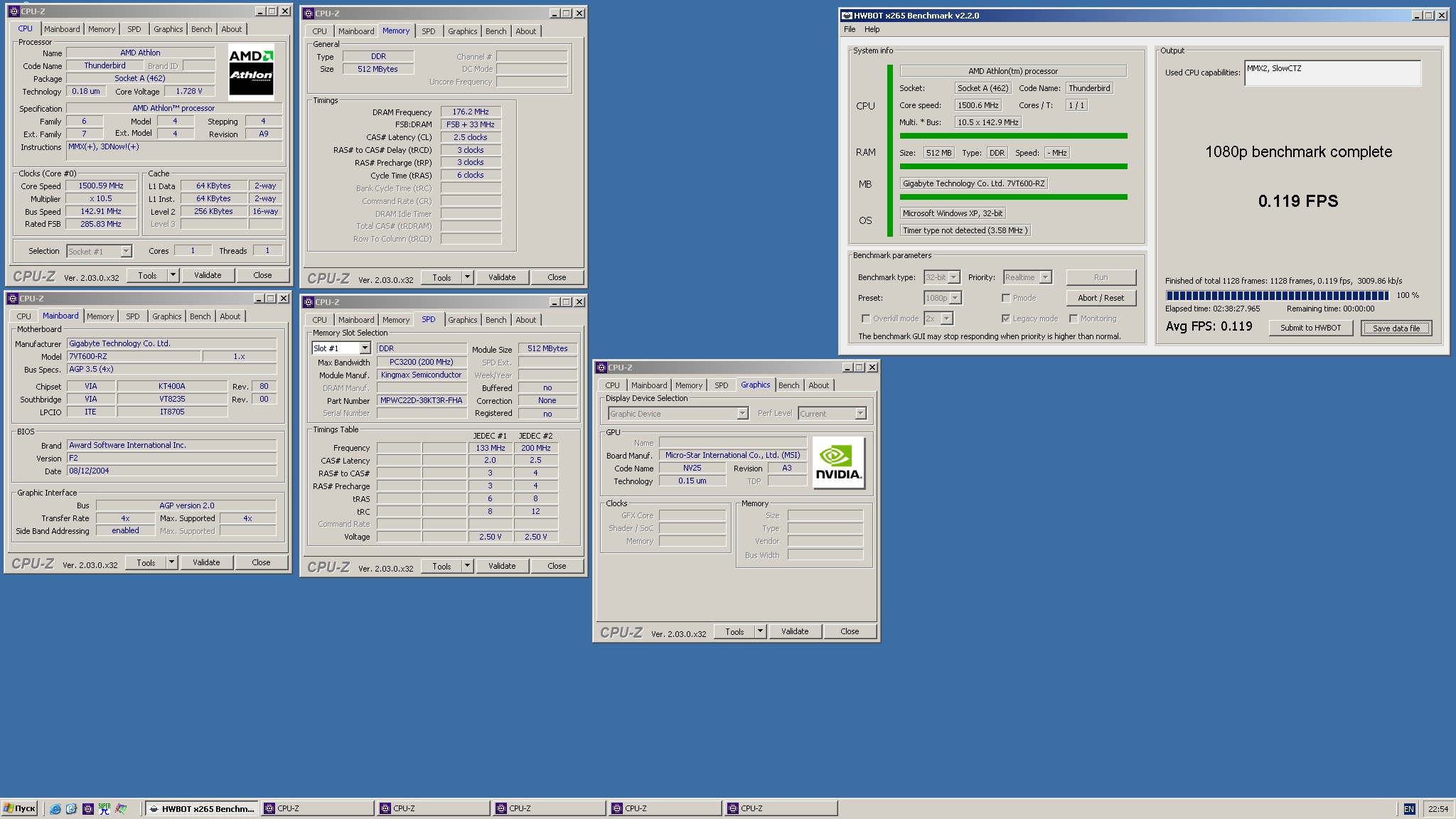The image size is (1456, 819).
Task: Click title icon of CPU-Z SPD window
Action: click(309, 301)
